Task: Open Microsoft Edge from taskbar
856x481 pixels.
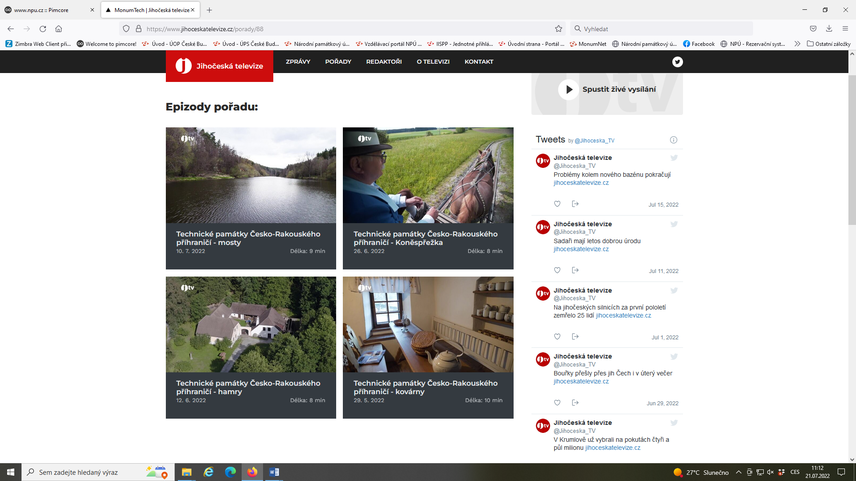Action: click(230, 472)
